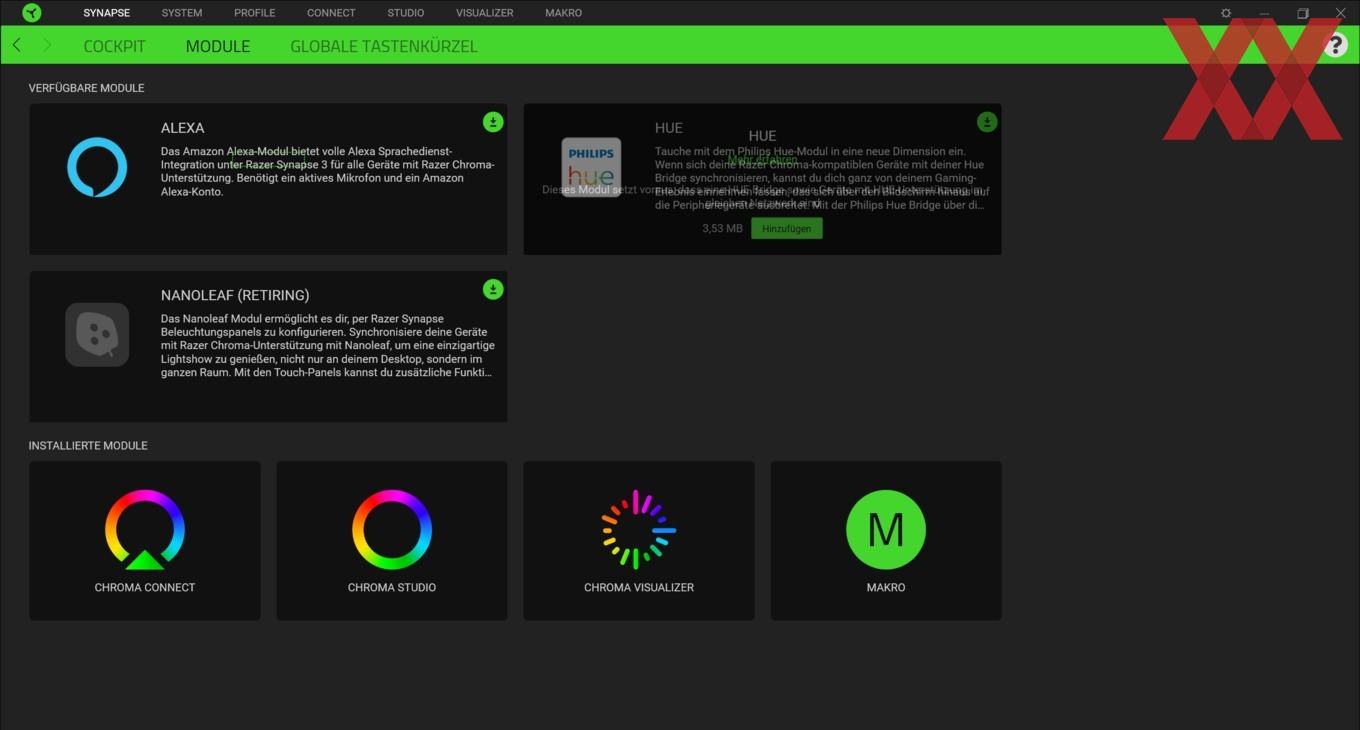Screen dimensions: 1360x730
Task: Switch to the Synapse tab
Action: click(107, 13)
